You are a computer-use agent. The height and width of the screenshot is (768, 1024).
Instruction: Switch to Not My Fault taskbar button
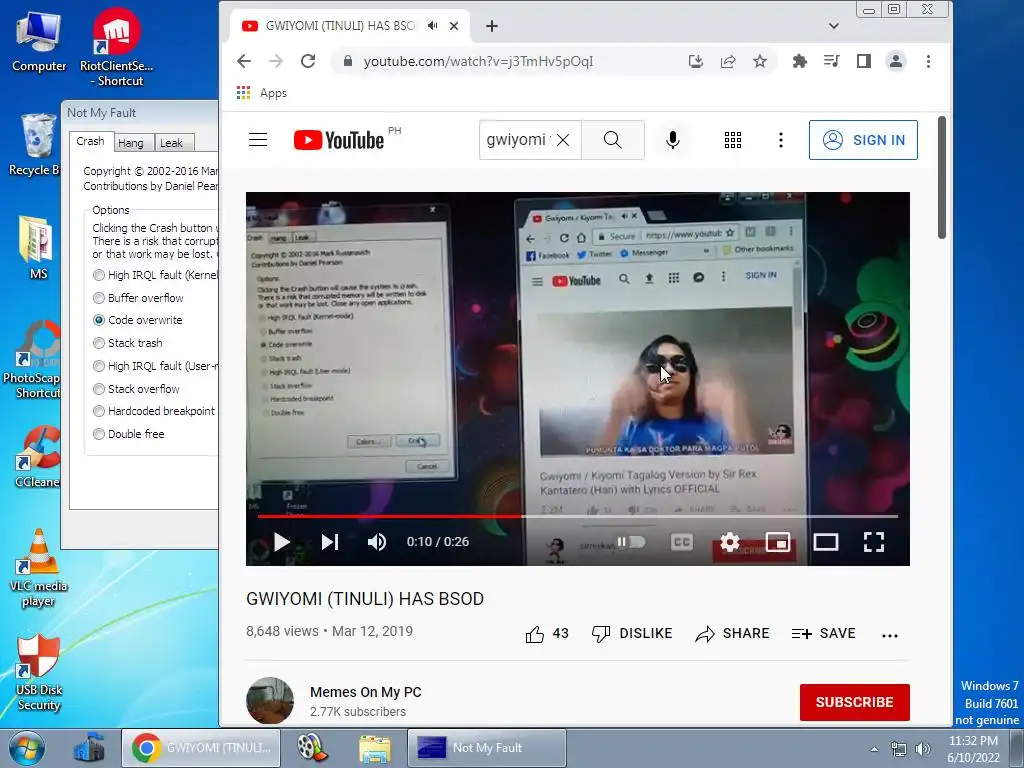487,748
